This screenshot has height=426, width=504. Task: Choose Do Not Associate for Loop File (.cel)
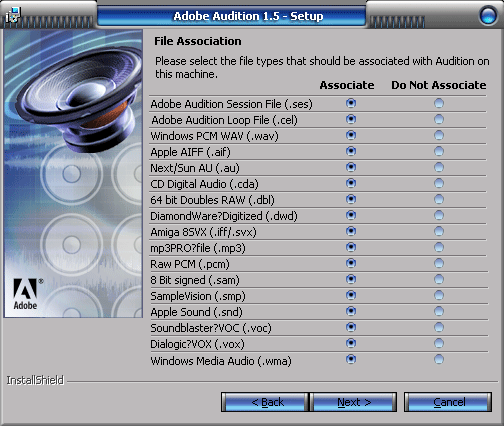click(x=439, y=119)
